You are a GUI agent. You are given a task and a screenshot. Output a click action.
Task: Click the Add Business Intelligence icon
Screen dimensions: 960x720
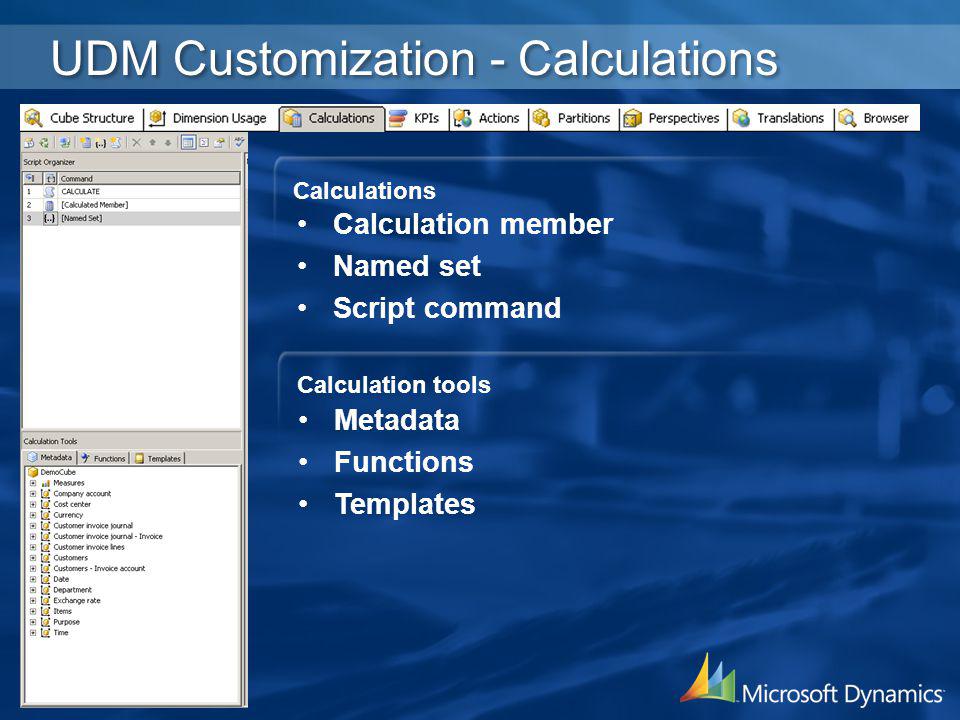coord(65,143)
